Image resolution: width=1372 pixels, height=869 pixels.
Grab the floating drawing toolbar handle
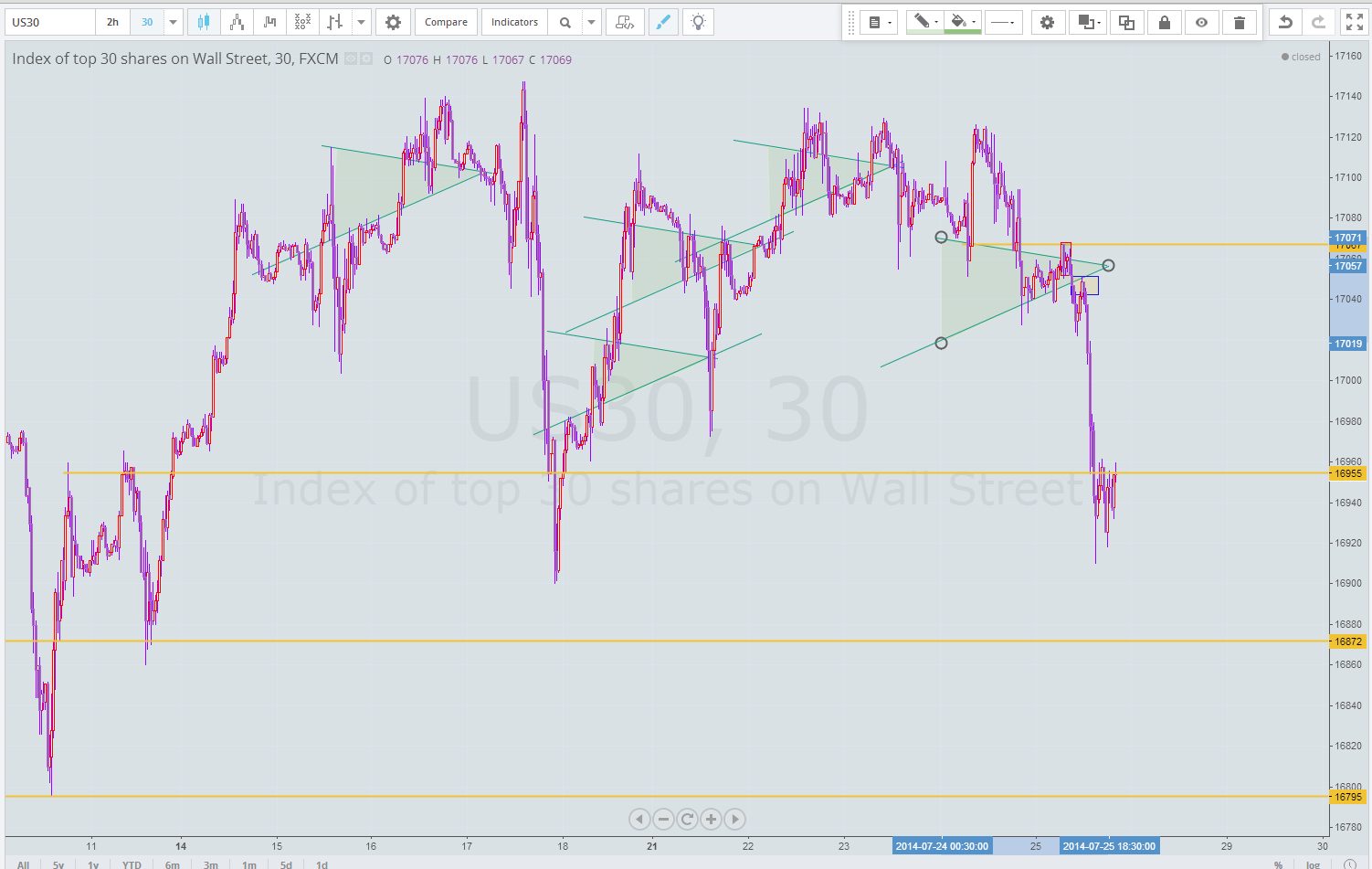(851, 22)
